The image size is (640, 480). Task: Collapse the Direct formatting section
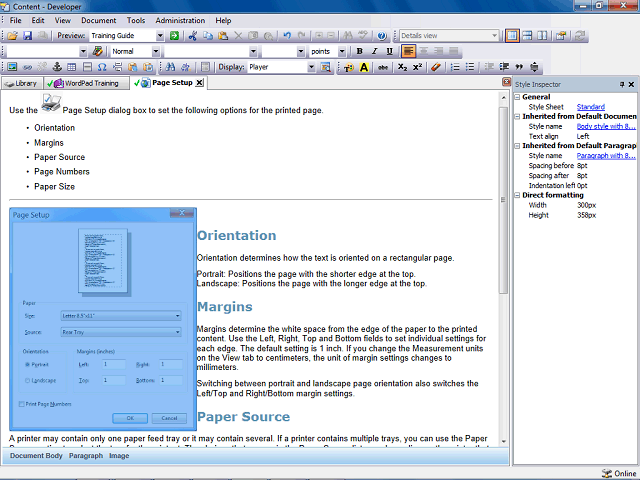[x=517, y=196]
